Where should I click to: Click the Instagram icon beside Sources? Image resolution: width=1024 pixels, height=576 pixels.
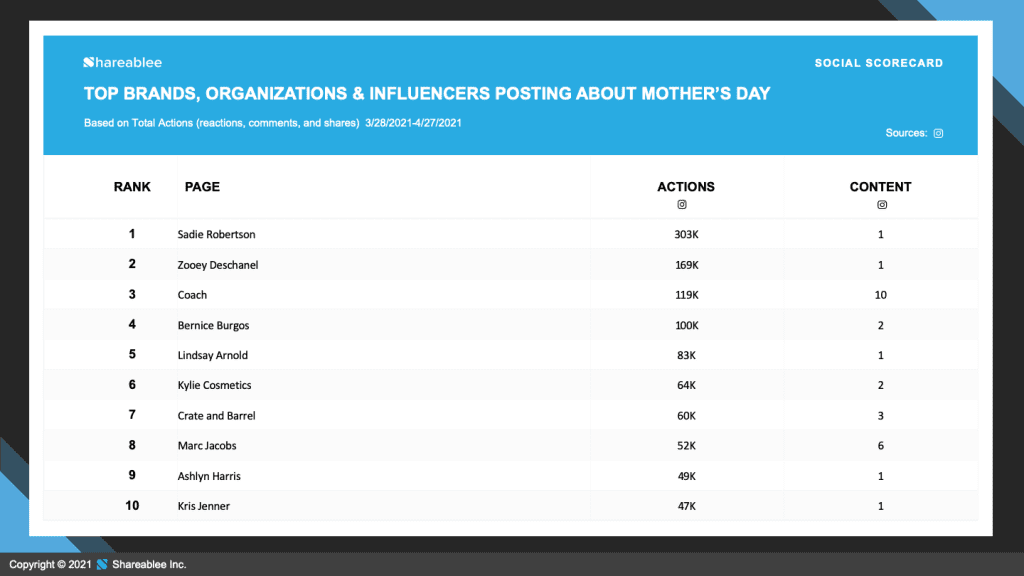938,133
